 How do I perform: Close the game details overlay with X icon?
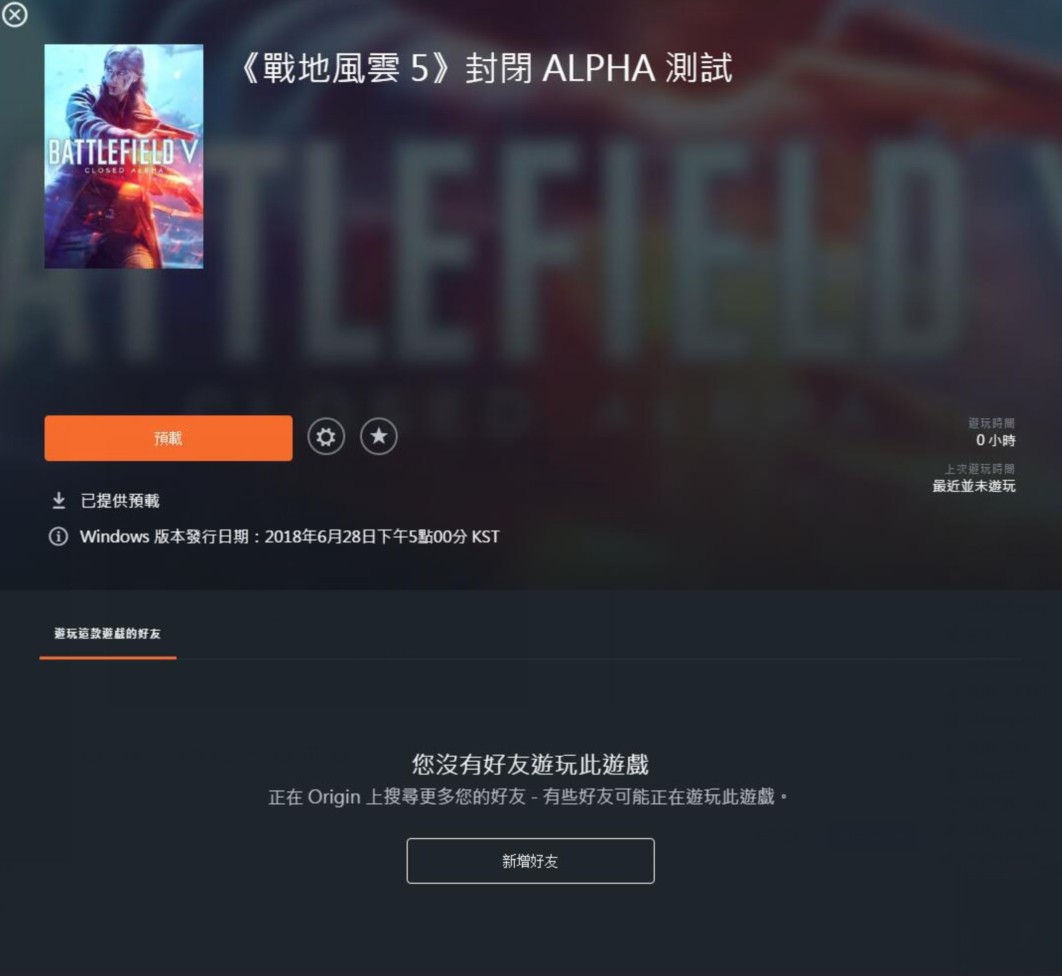pyautogui.click(x=14, y=14)
